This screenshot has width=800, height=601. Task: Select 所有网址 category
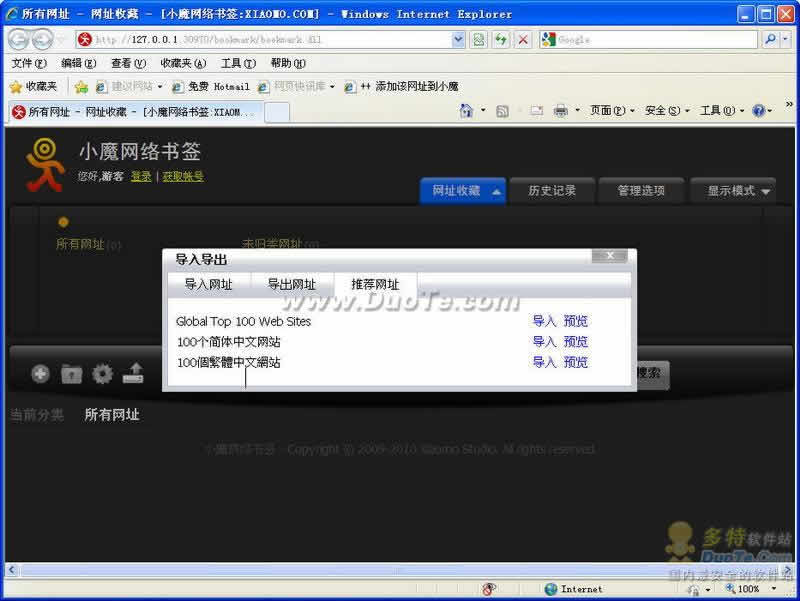point(80,244)
